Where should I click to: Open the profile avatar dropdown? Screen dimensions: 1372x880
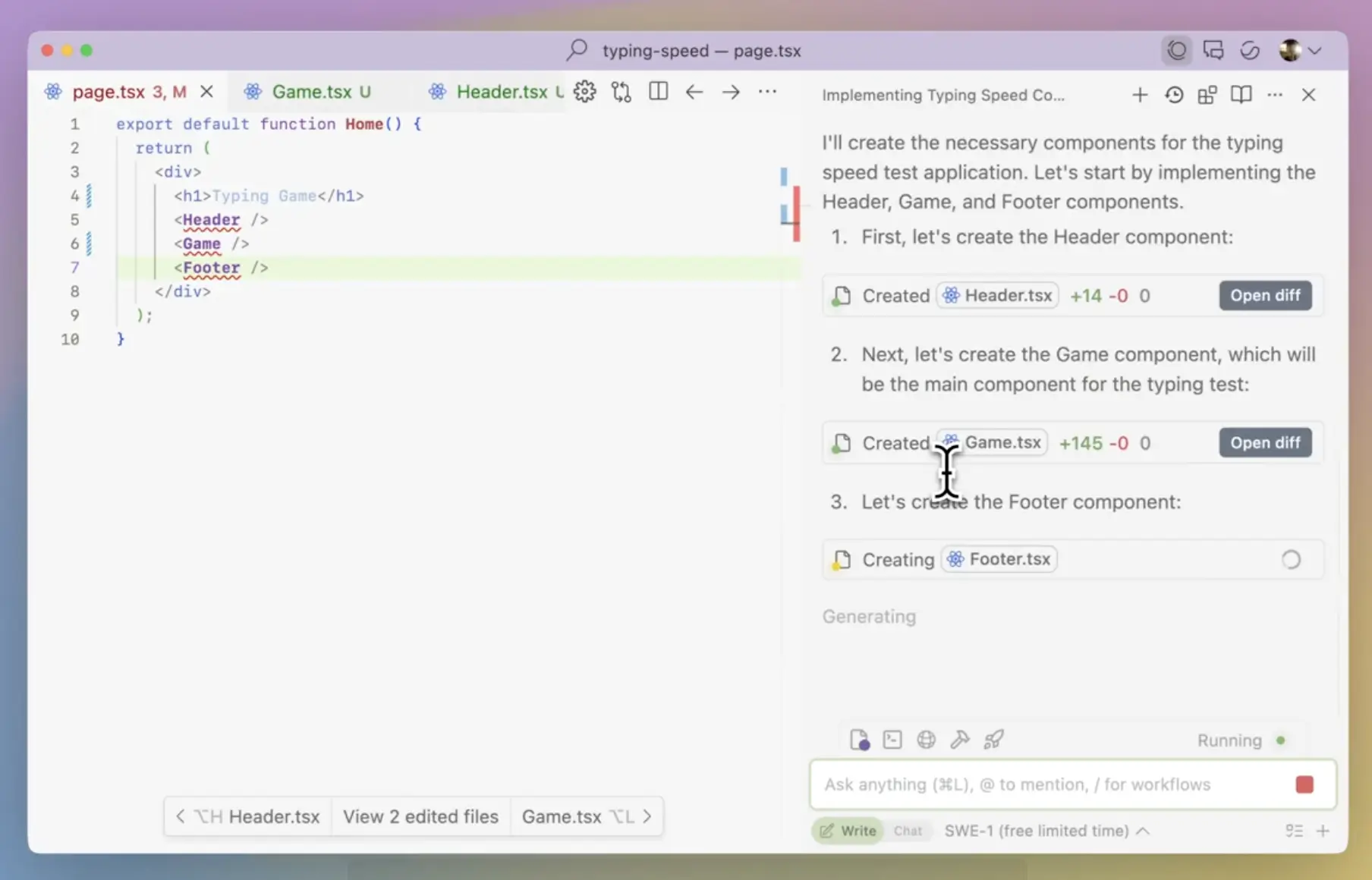[1300, 50]
